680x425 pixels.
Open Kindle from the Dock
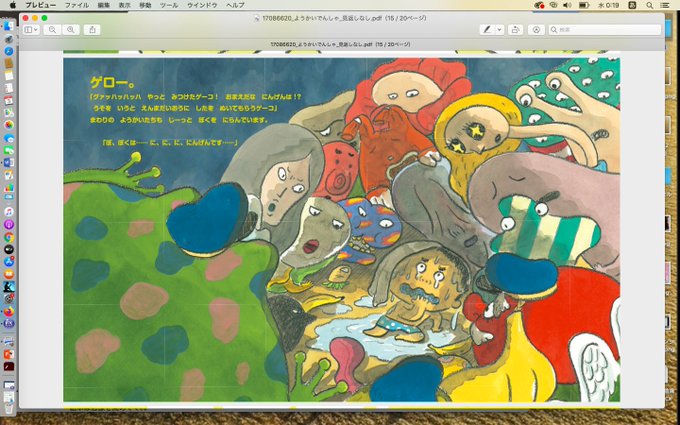tap(9, 286)
